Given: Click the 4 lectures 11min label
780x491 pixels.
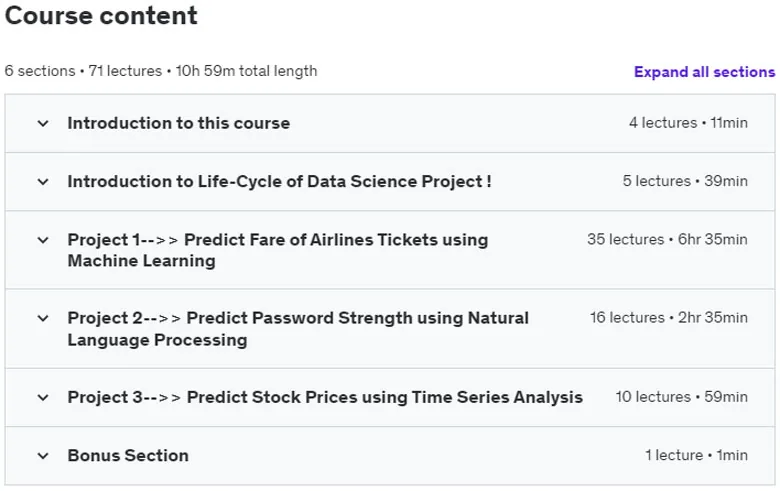Looking at the screenshot, I should [x=688, y=123].
